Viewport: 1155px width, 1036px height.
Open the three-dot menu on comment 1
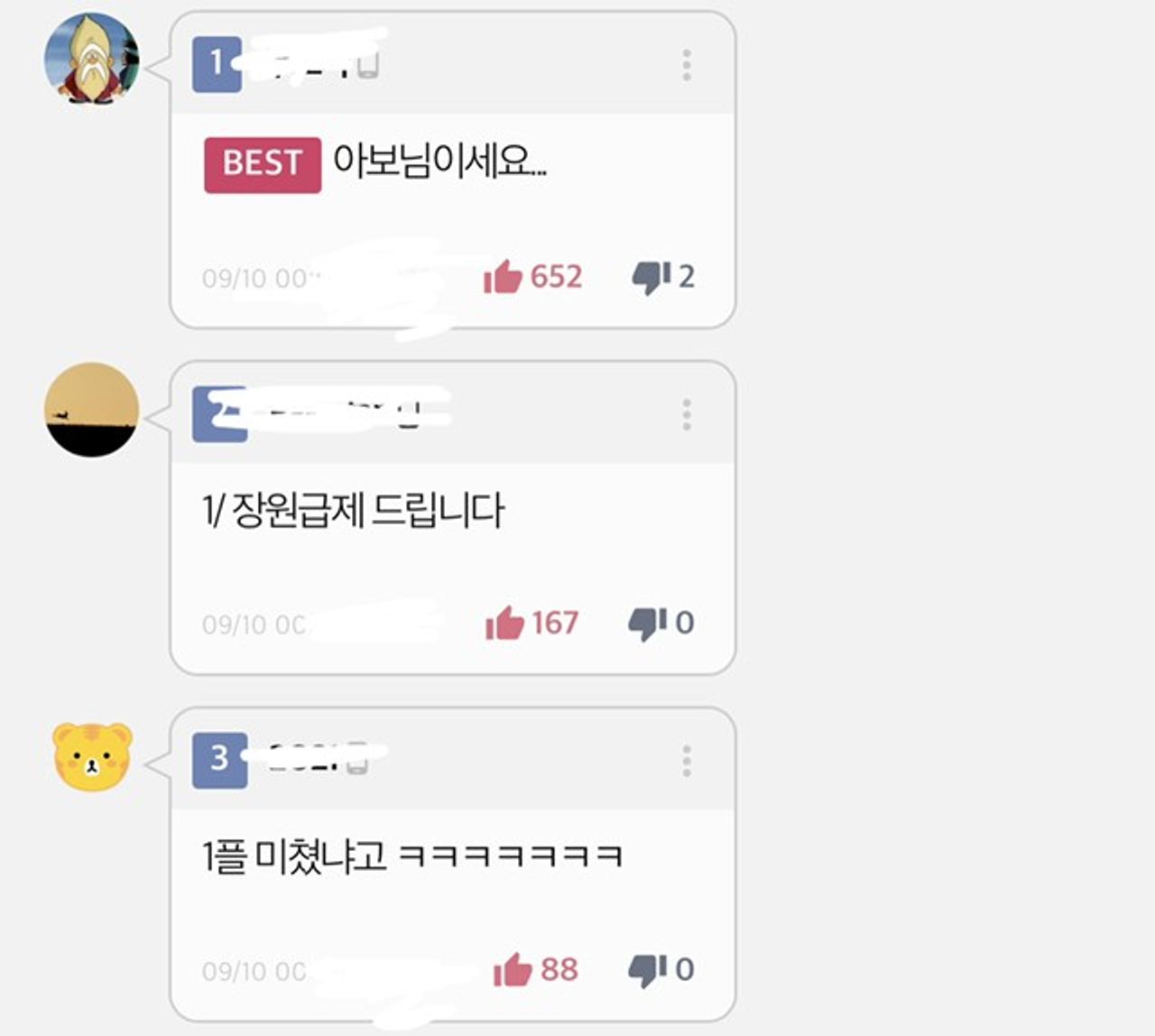(x=687, y=65)
